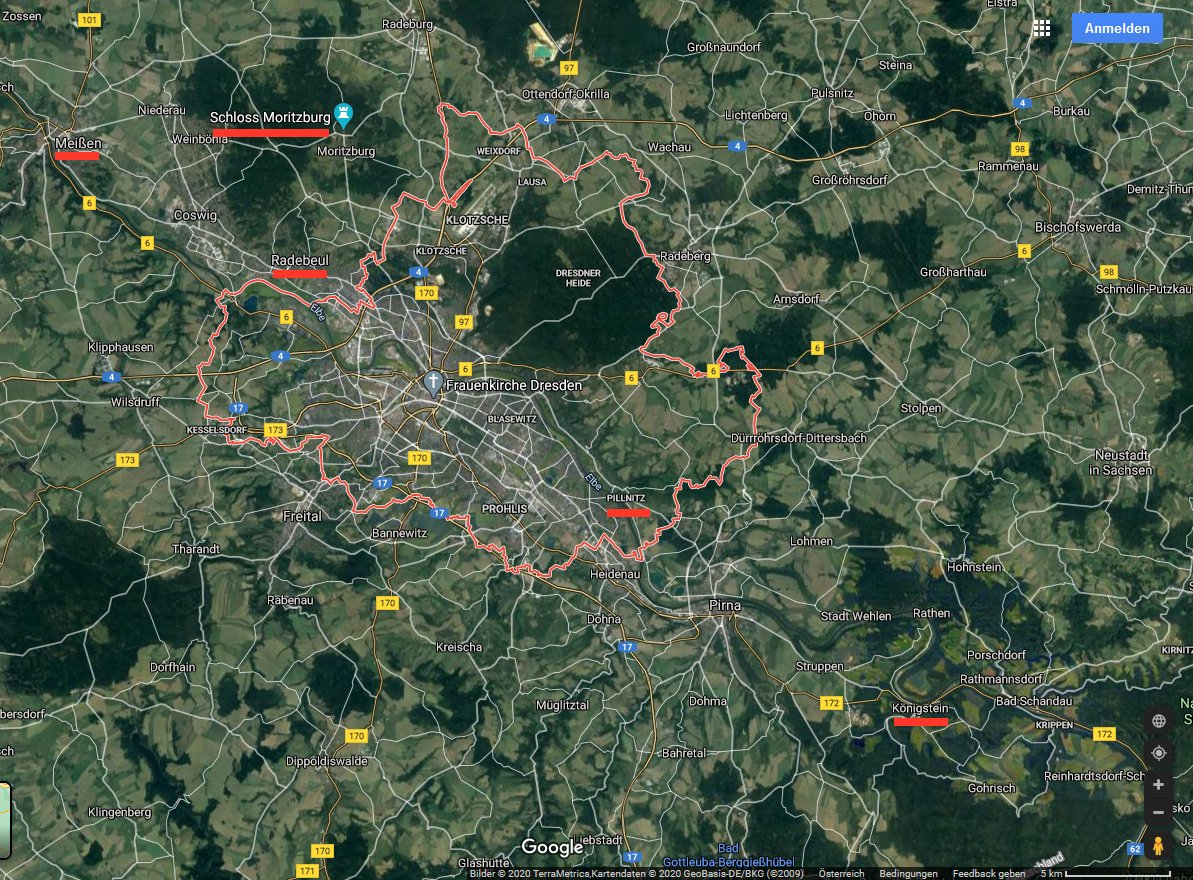Click the Feedback geben link
Screen dimensions: 1193x880
click(986, 874)
